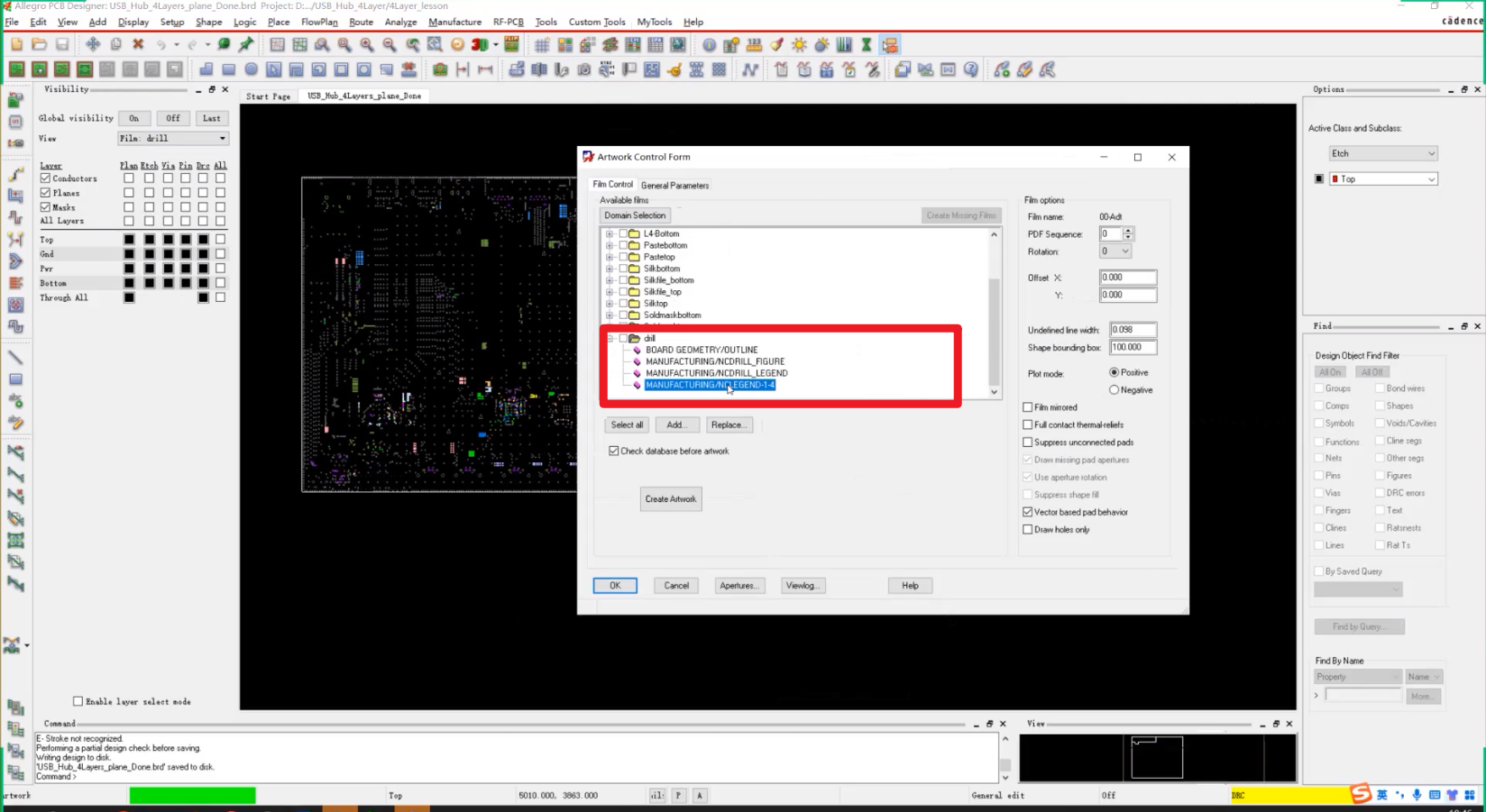1486x812 pixels.
Task: Click the Save disk icon in toolbar
Action: [61, 44]
